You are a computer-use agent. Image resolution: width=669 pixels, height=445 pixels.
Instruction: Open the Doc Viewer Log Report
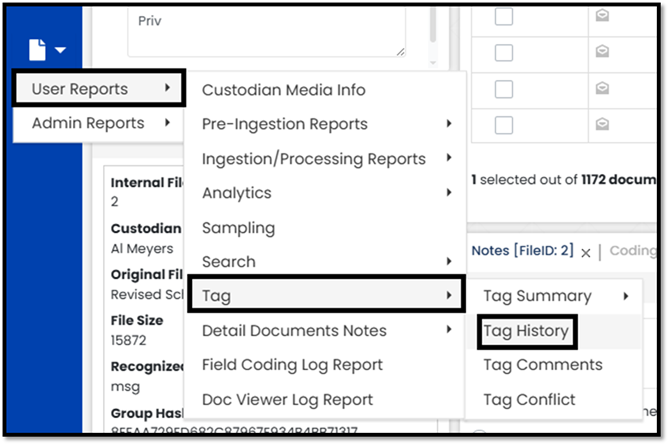click(x=287, y=400)
